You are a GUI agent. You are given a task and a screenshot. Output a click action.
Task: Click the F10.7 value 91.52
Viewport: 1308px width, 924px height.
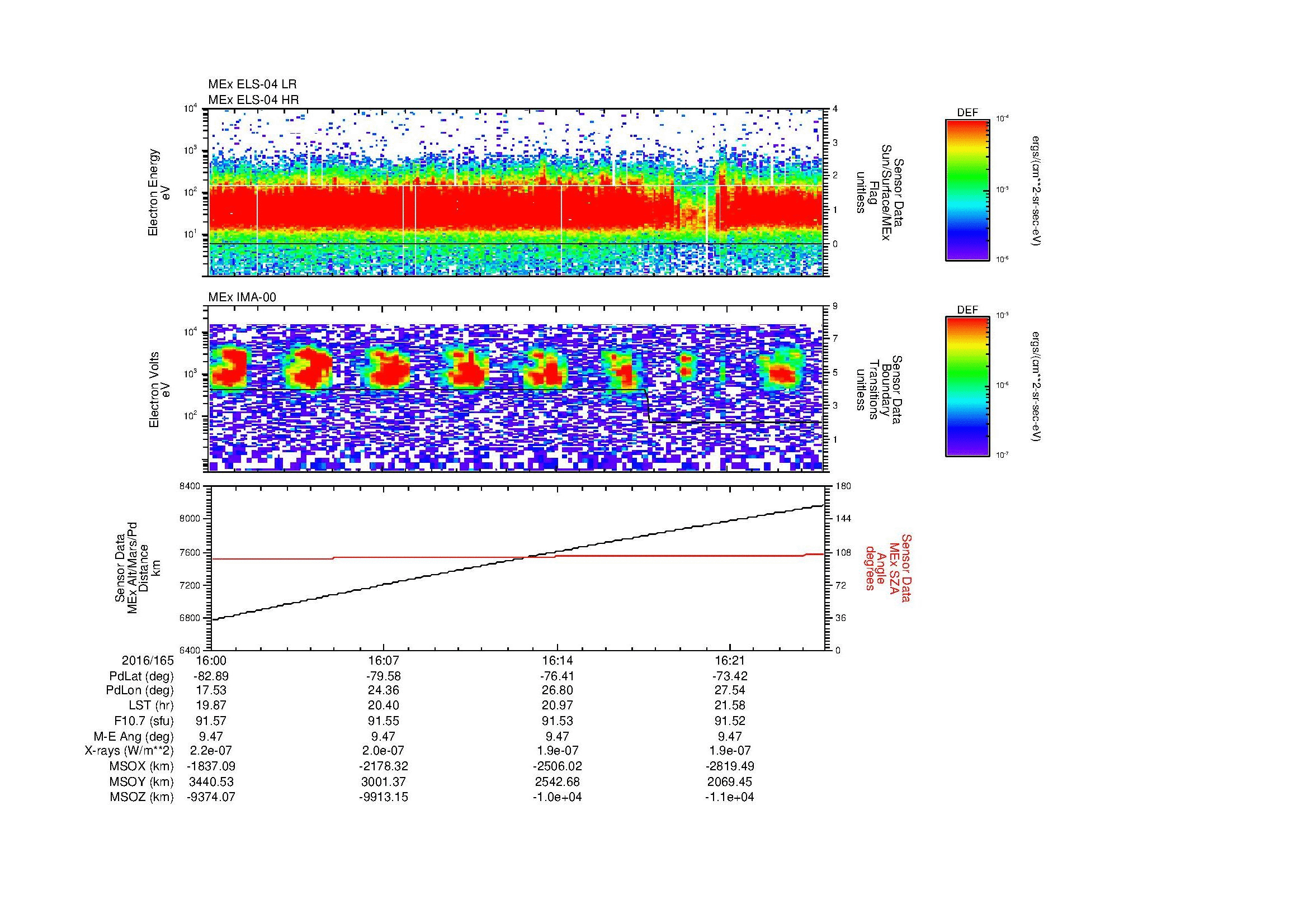pos(730,721)
